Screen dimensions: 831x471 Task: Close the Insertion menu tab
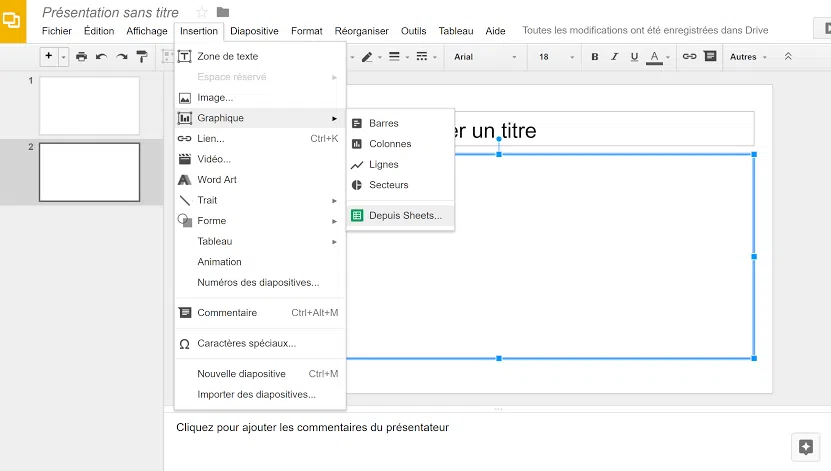tap(199, 31)
